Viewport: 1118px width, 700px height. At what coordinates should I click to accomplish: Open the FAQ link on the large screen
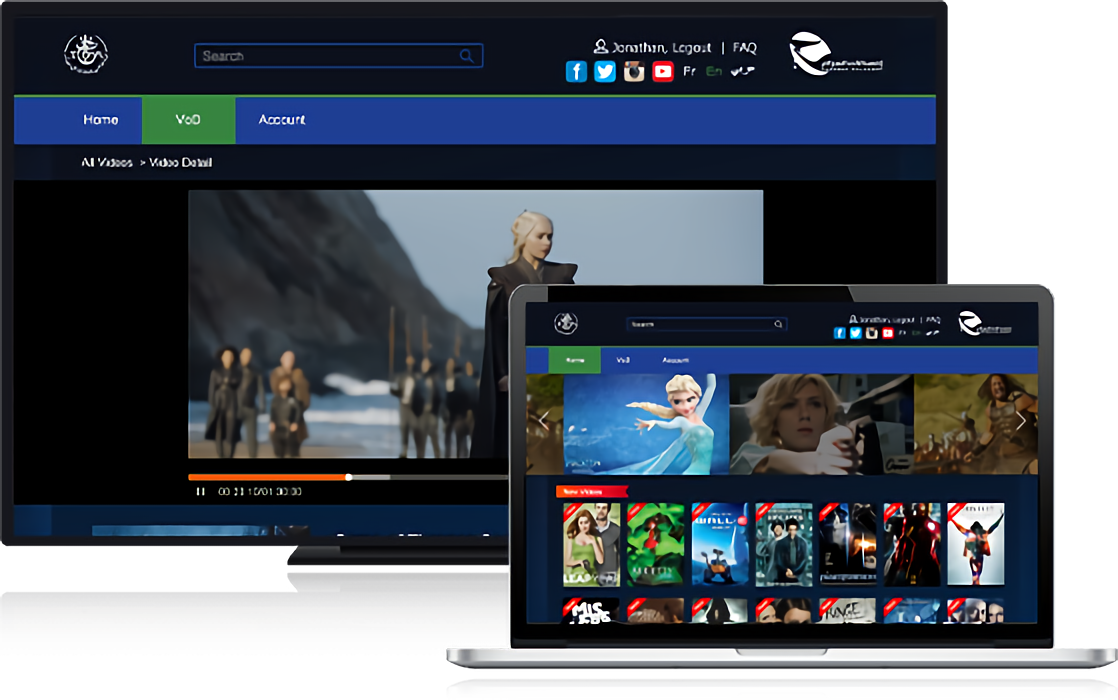point(744,47)
